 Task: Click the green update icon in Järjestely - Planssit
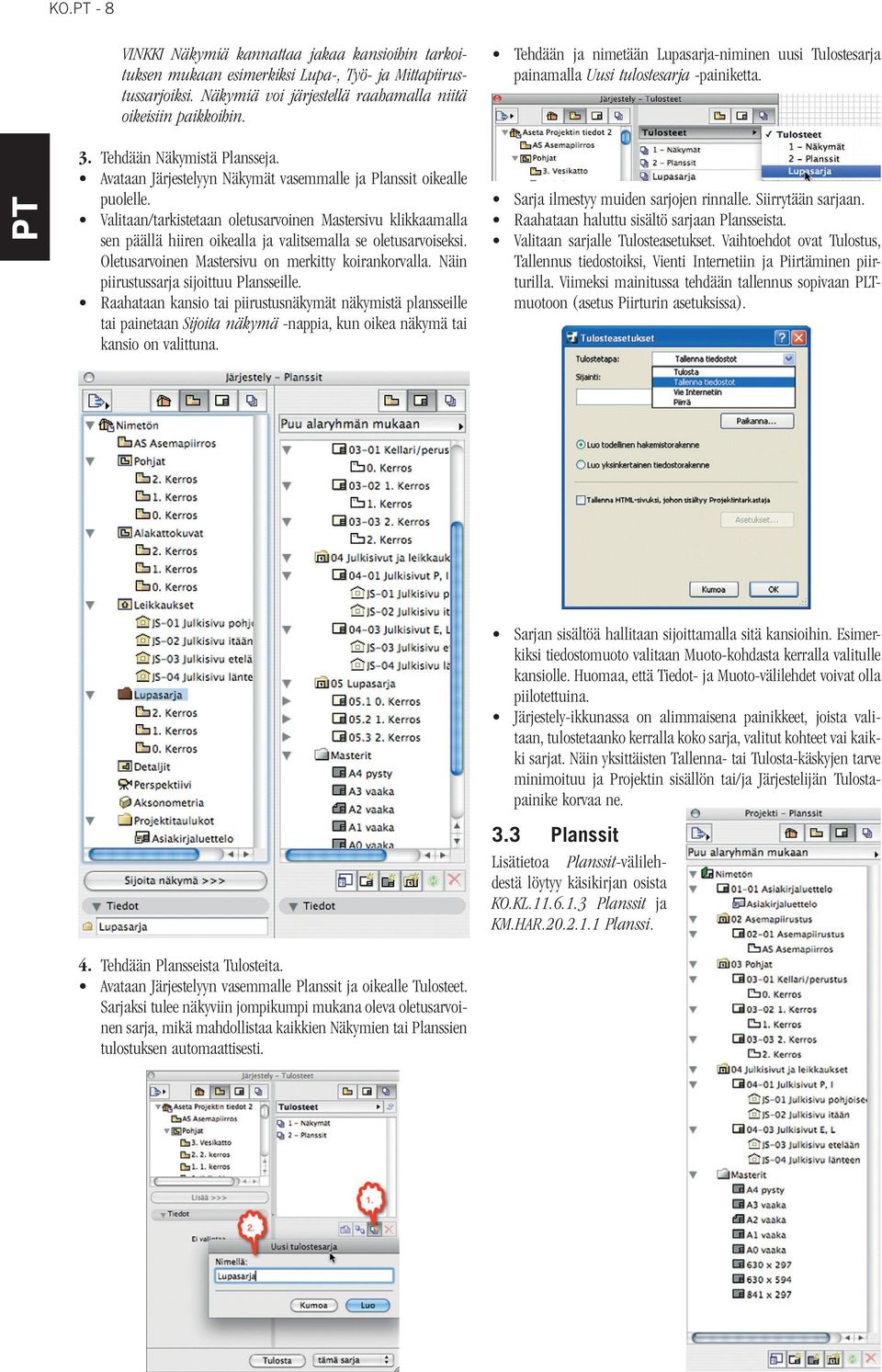click(433, 880)
